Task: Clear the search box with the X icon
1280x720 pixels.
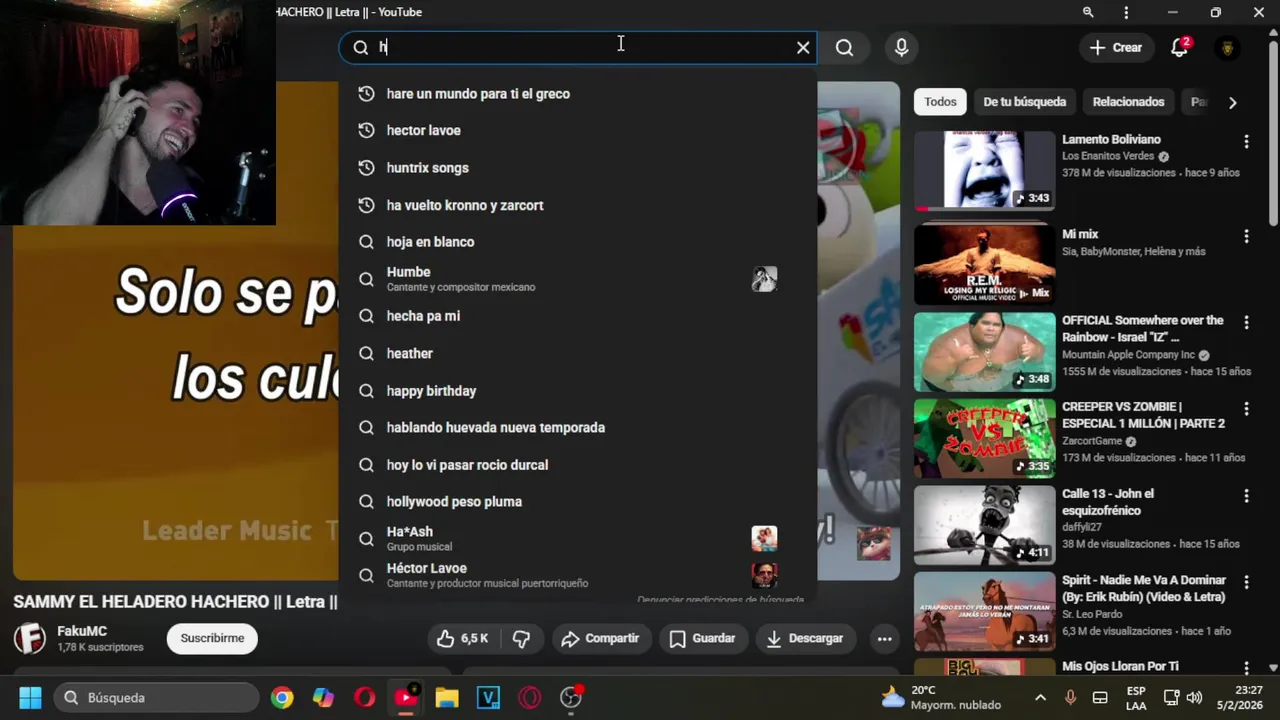Action: point(803,47)
